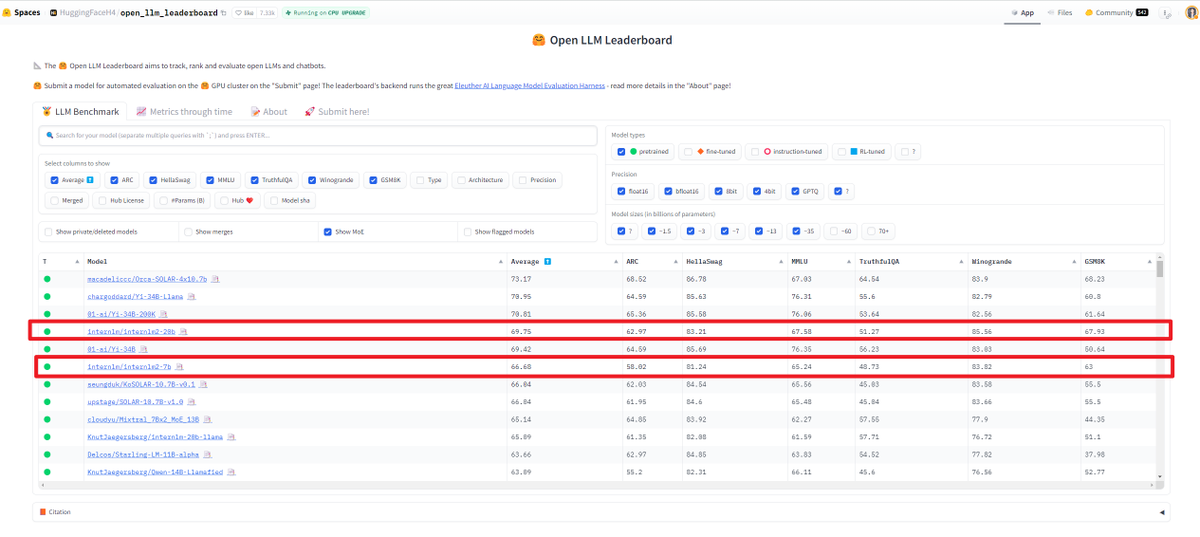The height and width of the screenshot is (537, 1200).
Task: Select the App tab in header
Action: tap(1022, 13)
